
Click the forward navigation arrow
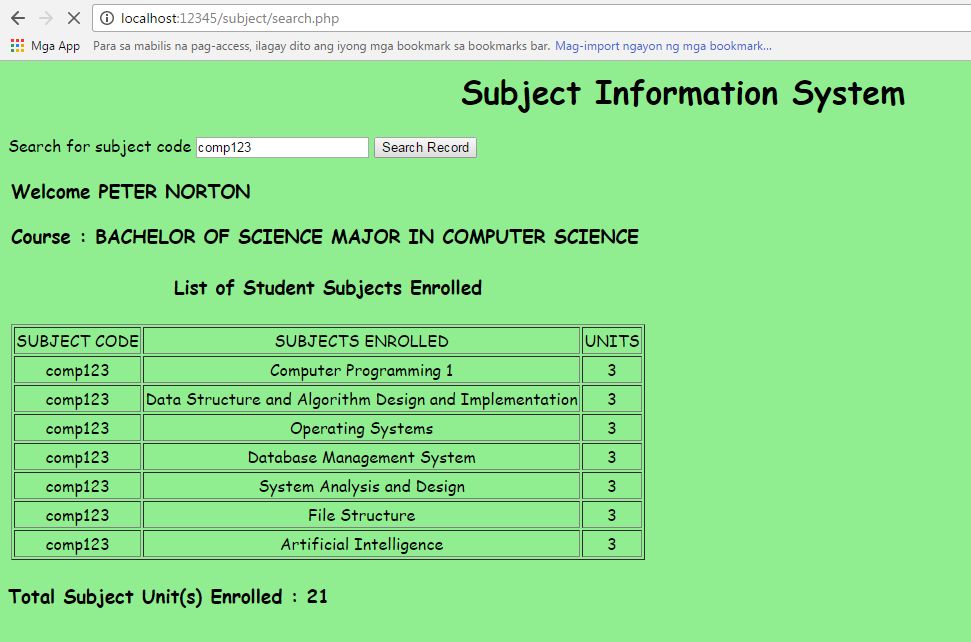click(x=48, y=18)
